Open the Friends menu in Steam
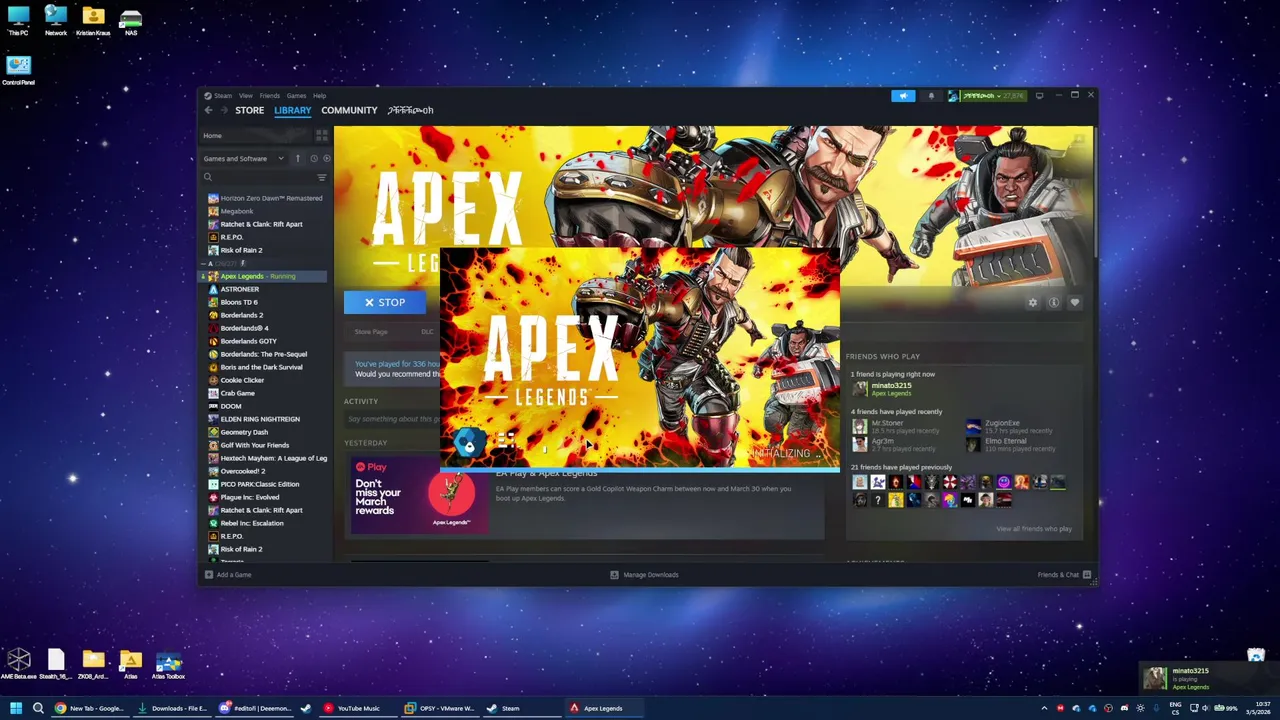The height and width of the screenshot is (720, 1280). point(270,96)
